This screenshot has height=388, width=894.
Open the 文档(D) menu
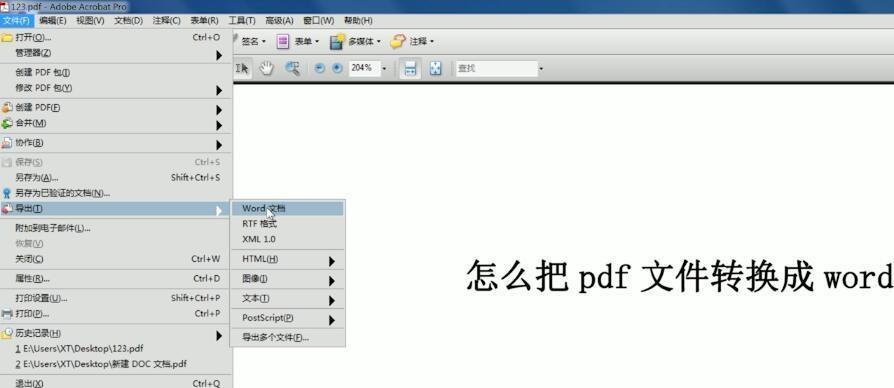tap(128, 21)
